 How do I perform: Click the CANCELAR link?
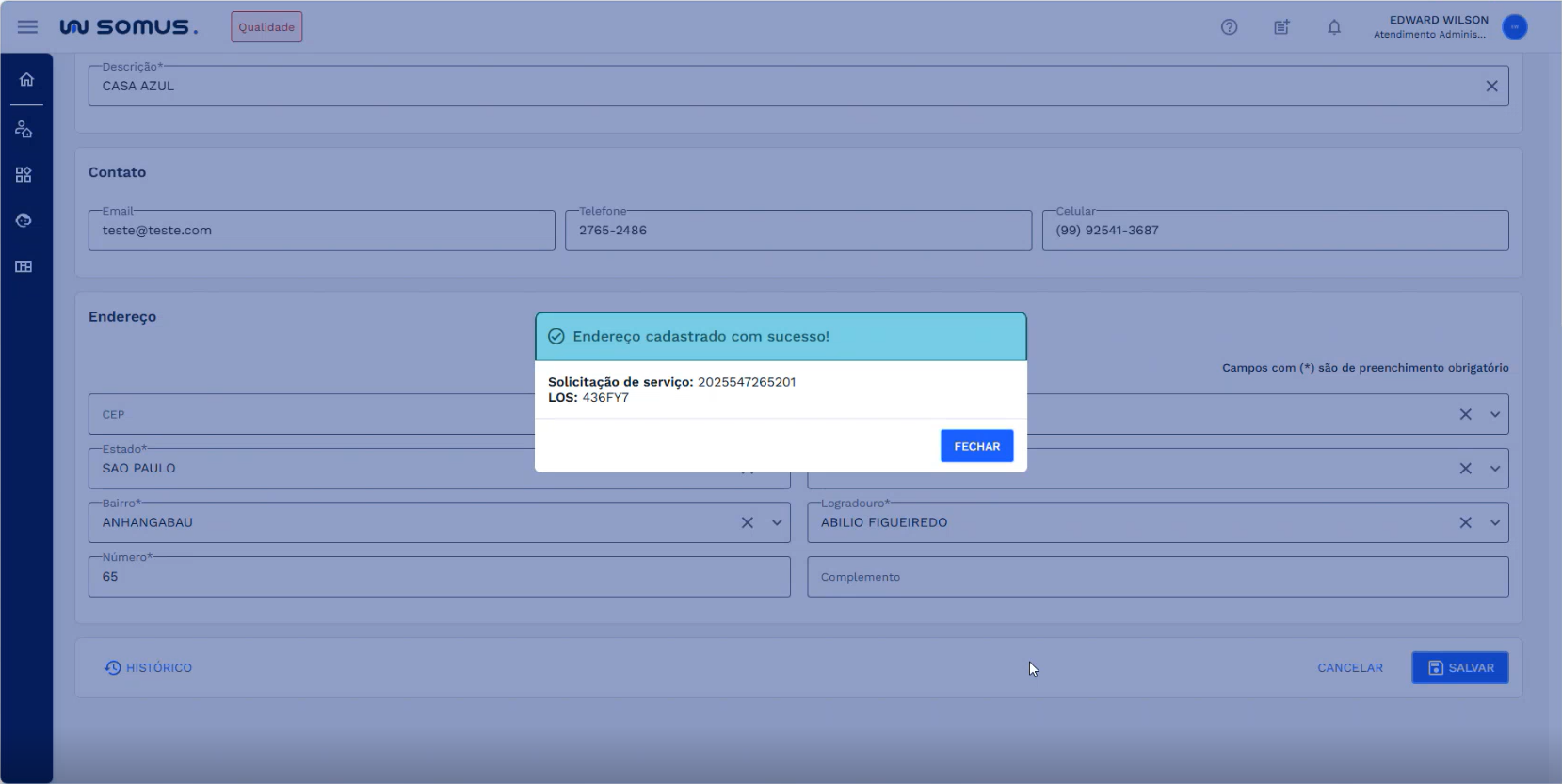(x=1350, y=668)
